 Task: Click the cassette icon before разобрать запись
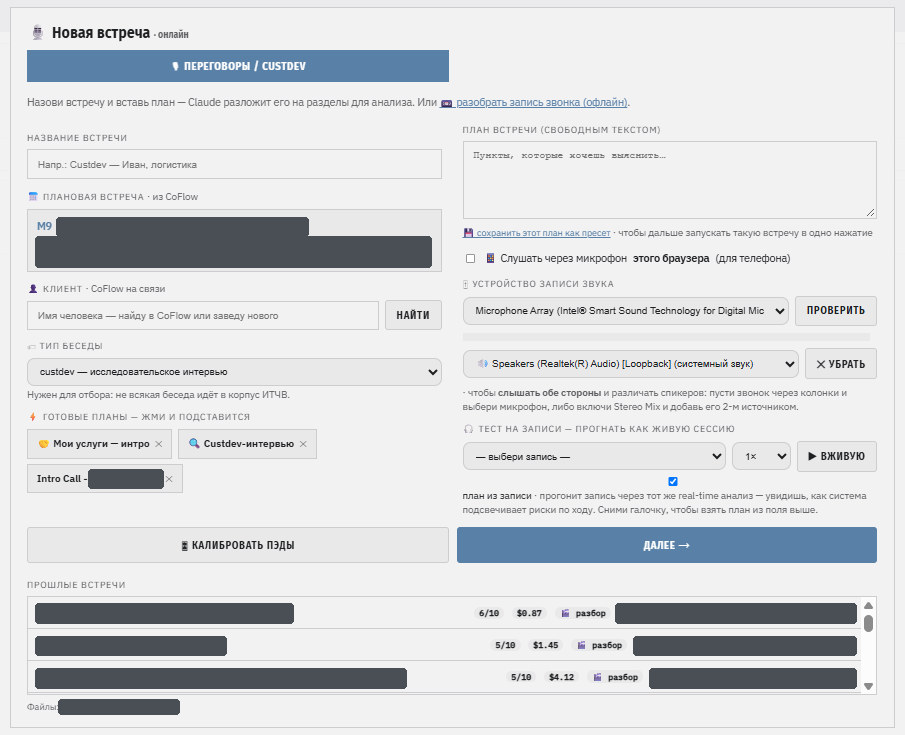point(446,103)
